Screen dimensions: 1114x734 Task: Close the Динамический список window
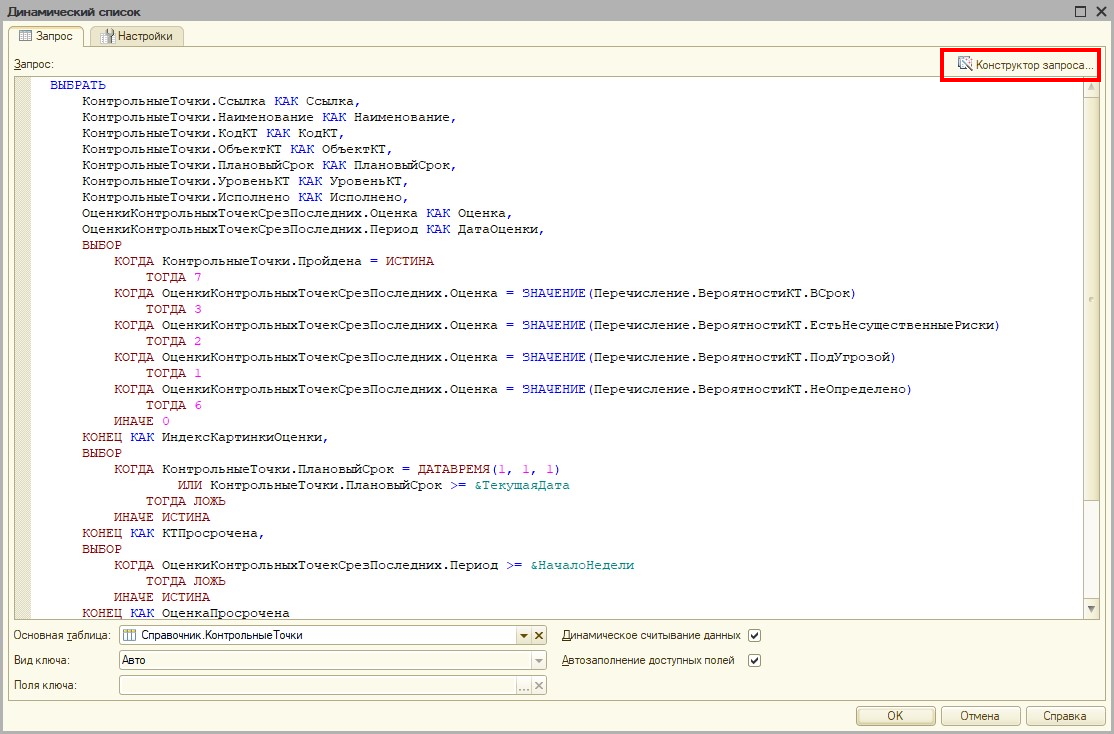(x=1099, y=11)
